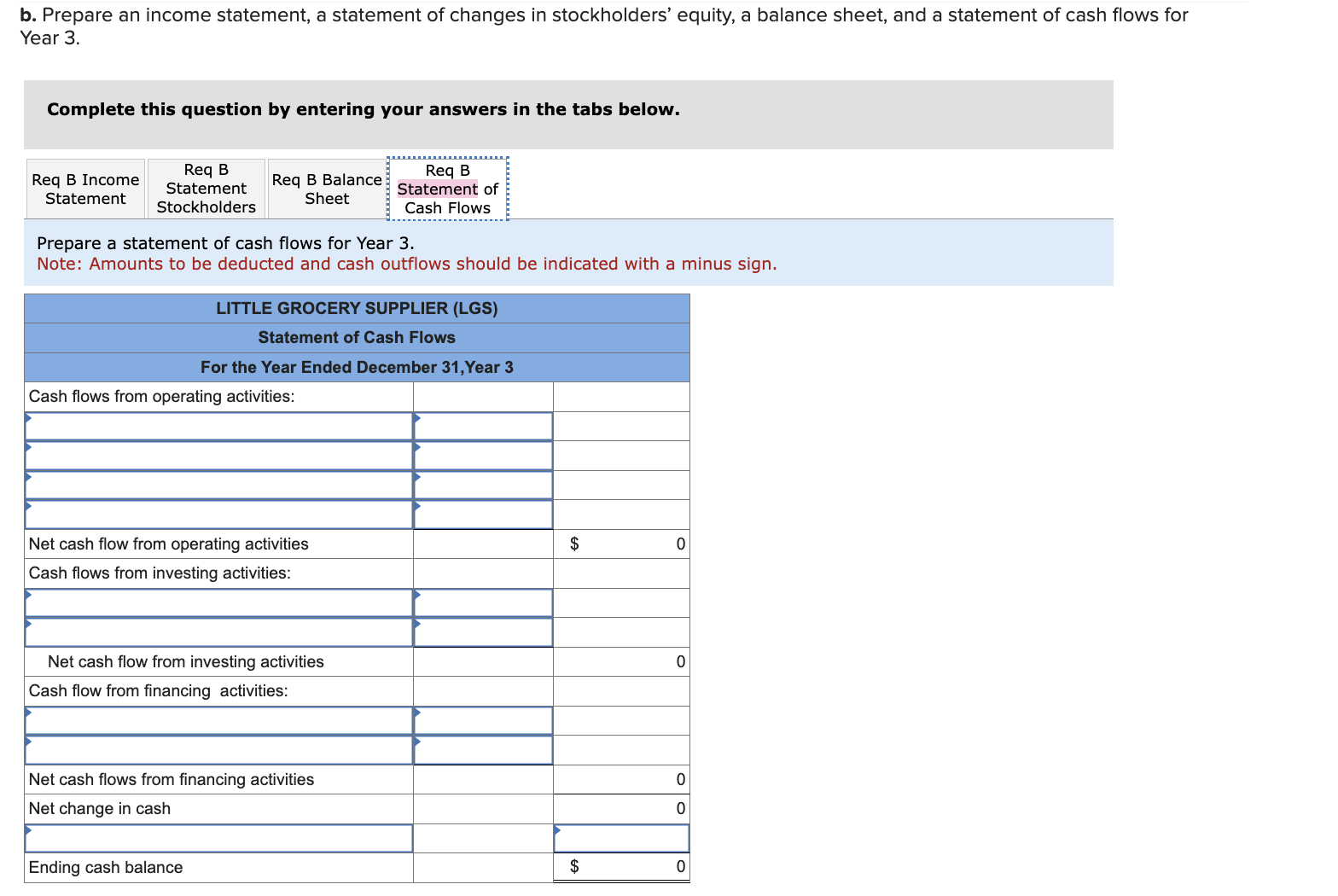Click first investing activities amount field

point(483,602)
